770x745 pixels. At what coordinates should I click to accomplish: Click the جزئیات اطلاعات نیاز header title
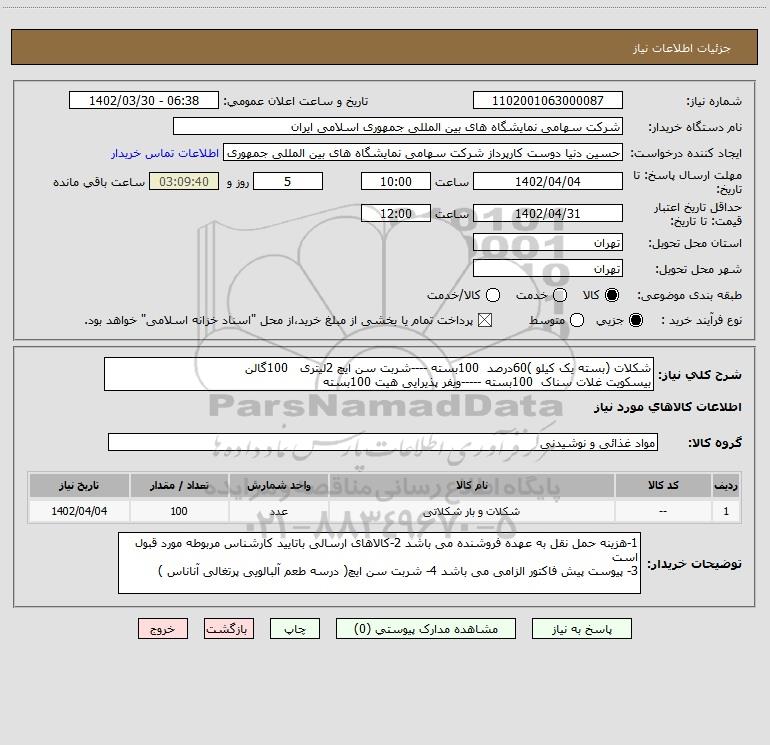pos(681,48)
